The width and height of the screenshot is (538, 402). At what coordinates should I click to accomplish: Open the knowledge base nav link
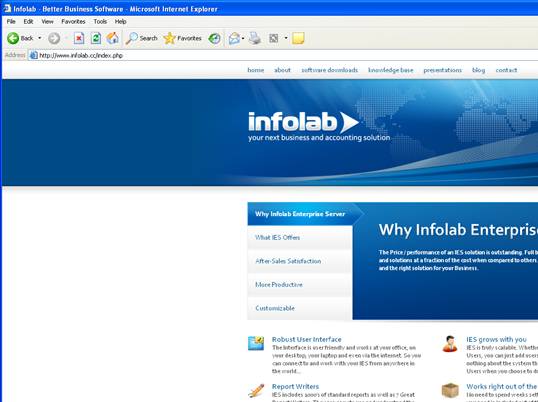[390, 70]
